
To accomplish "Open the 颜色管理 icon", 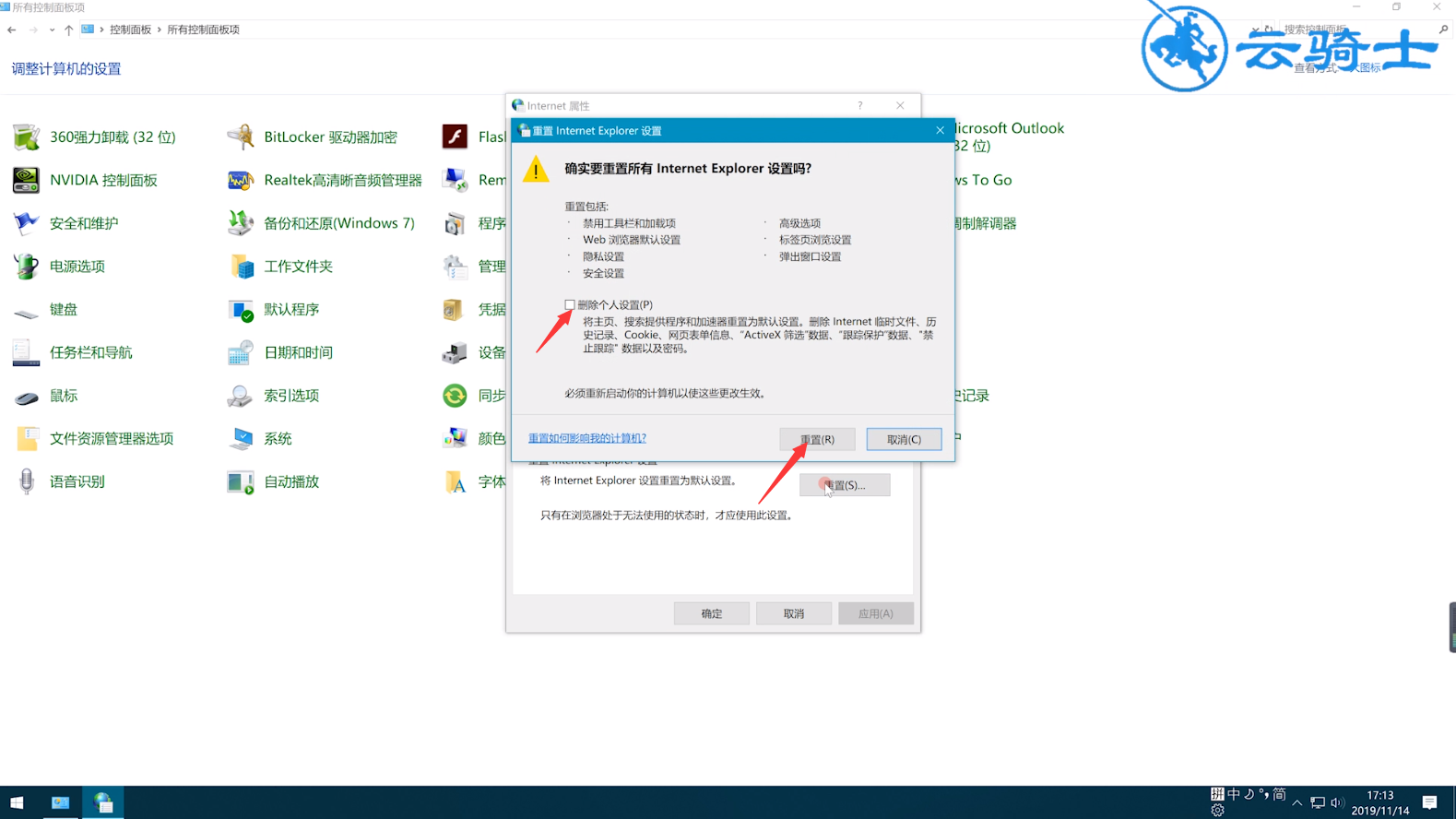I will point(455,439).
